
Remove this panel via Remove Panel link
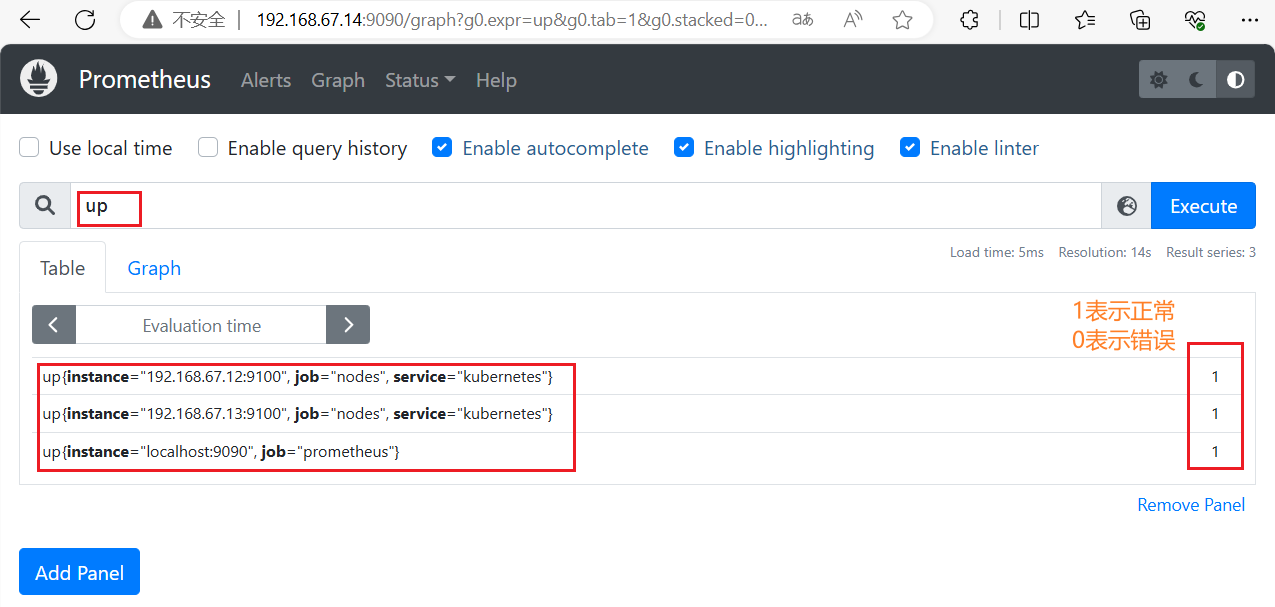tap(1191, 505)
